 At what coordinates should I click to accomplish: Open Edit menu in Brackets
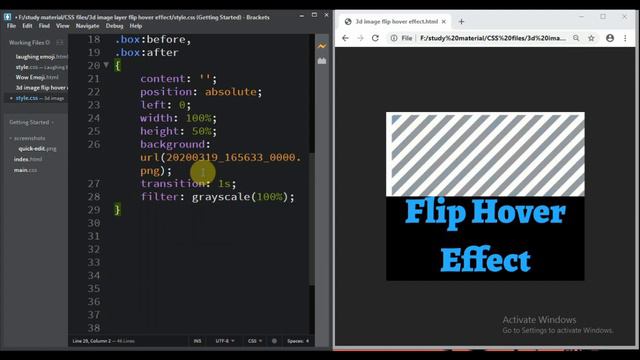click(x=27, y=26)
